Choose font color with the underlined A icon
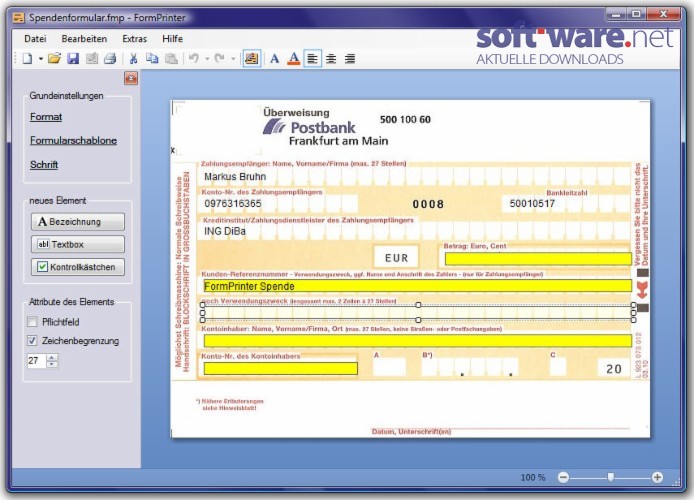Screen dimensions: 694x500 click(293, 59)
